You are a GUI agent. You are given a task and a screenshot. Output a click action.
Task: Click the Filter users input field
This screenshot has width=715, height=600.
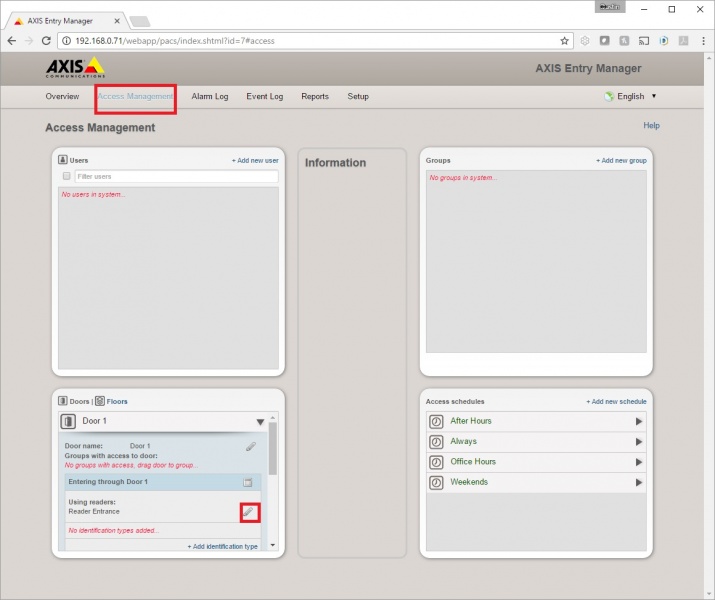[176, 176]
